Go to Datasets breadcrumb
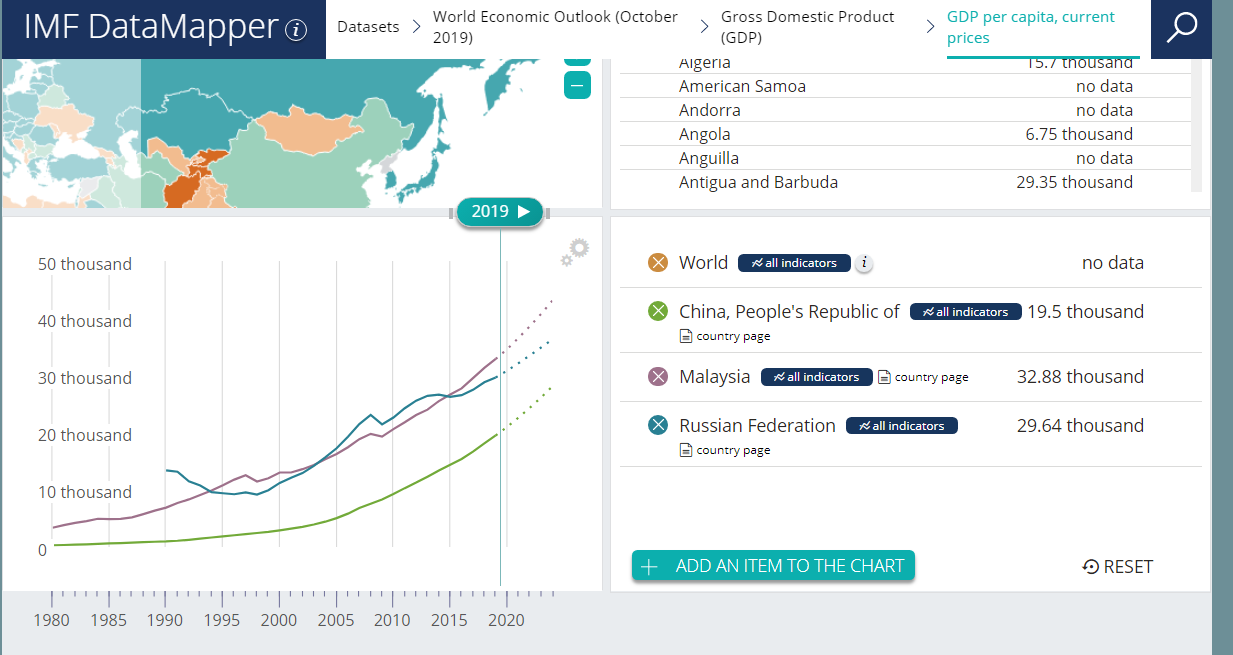 point(368,27)
